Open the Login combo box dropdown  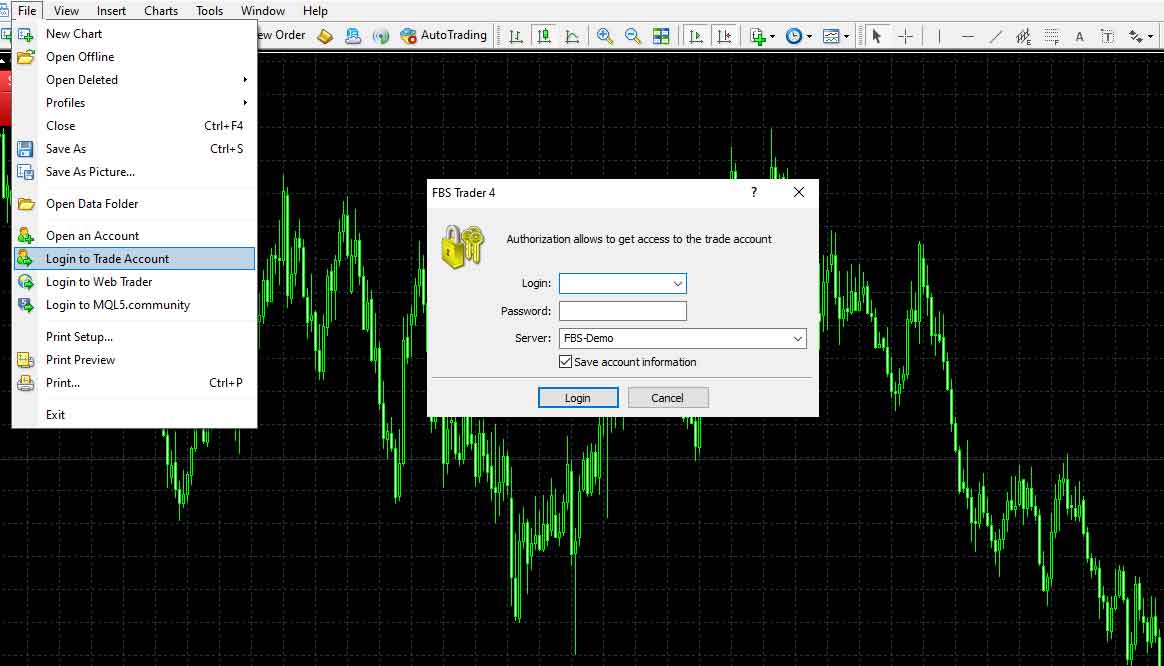click(x=677, y=284)
